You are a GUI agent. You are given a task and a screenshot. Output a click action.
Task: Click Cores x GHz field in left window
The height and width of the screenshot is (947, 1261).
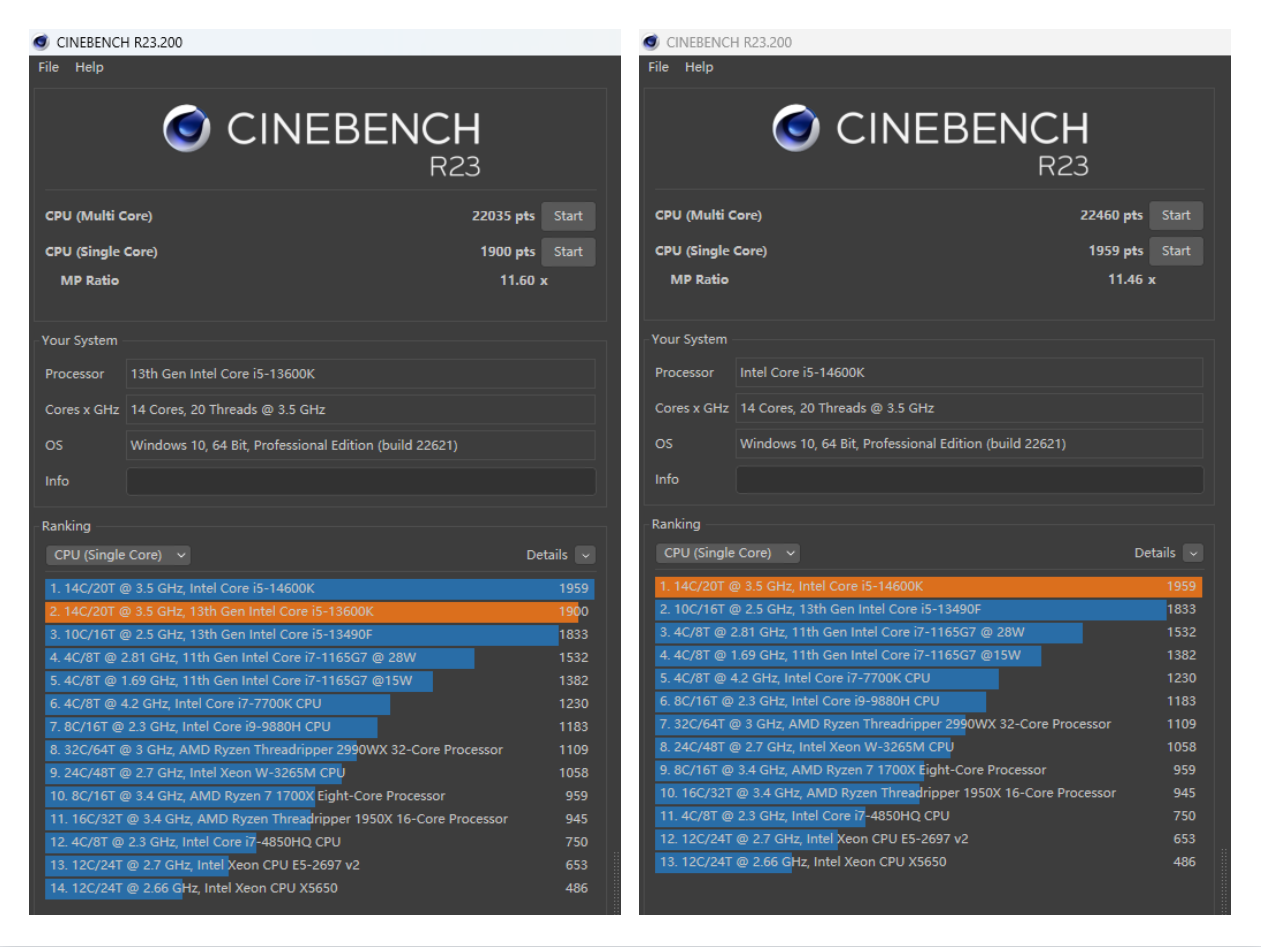(361, 409)
